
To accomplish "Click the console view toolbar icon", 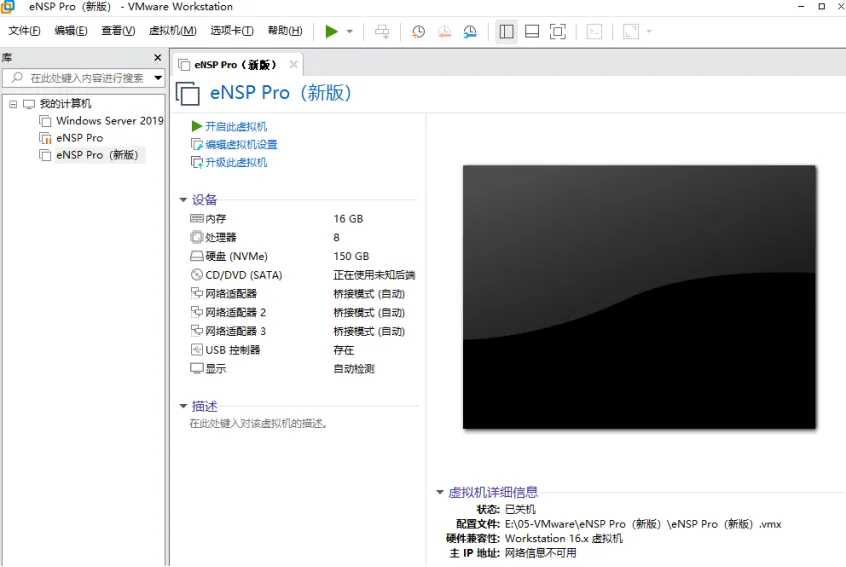I will tap(594, 31).
